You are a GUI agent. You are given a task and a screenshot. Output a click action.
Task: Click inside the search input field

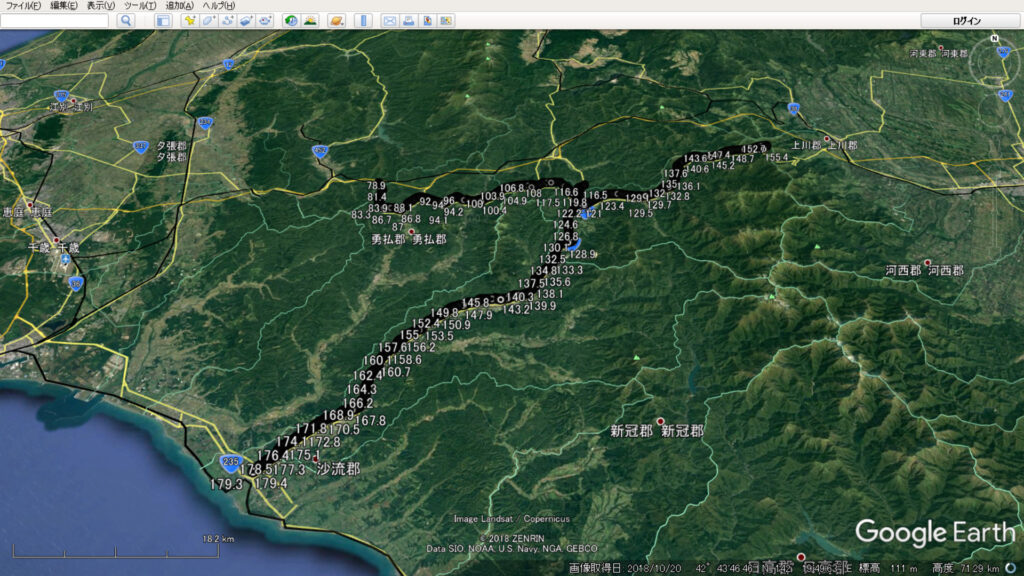coord(55,20)
